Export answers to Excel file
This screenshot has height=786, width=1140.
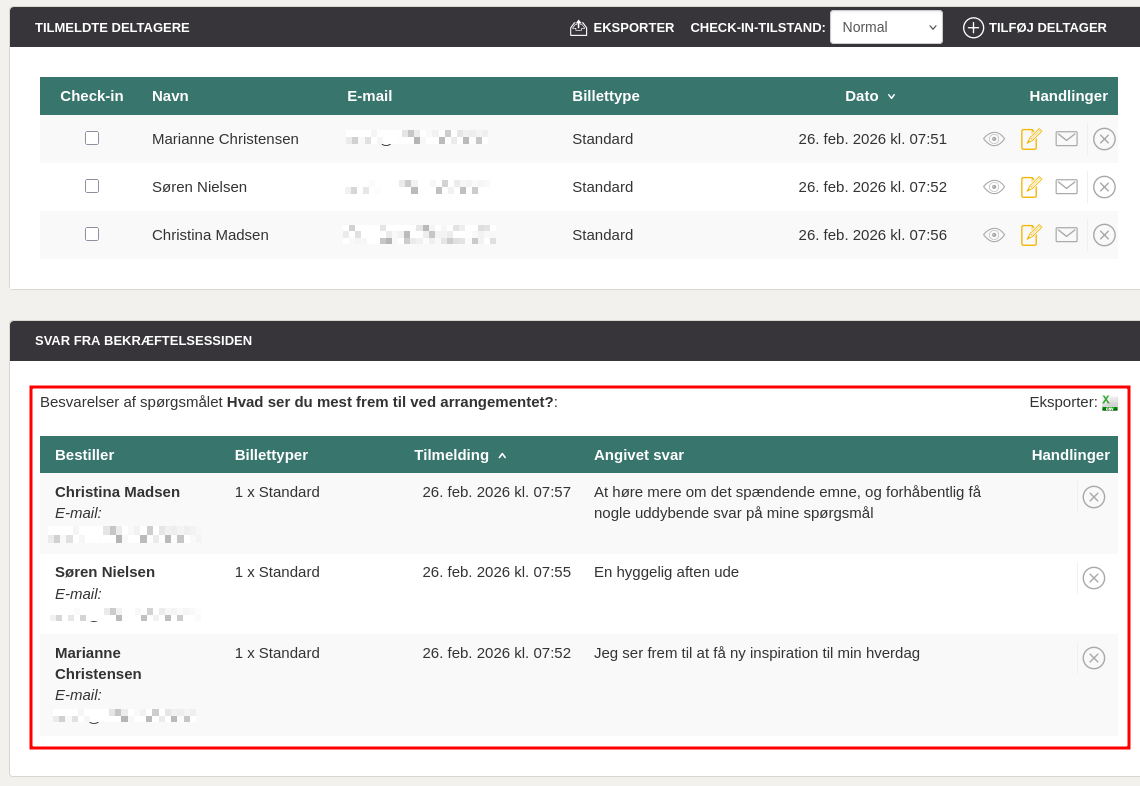tap(1109, 402)
